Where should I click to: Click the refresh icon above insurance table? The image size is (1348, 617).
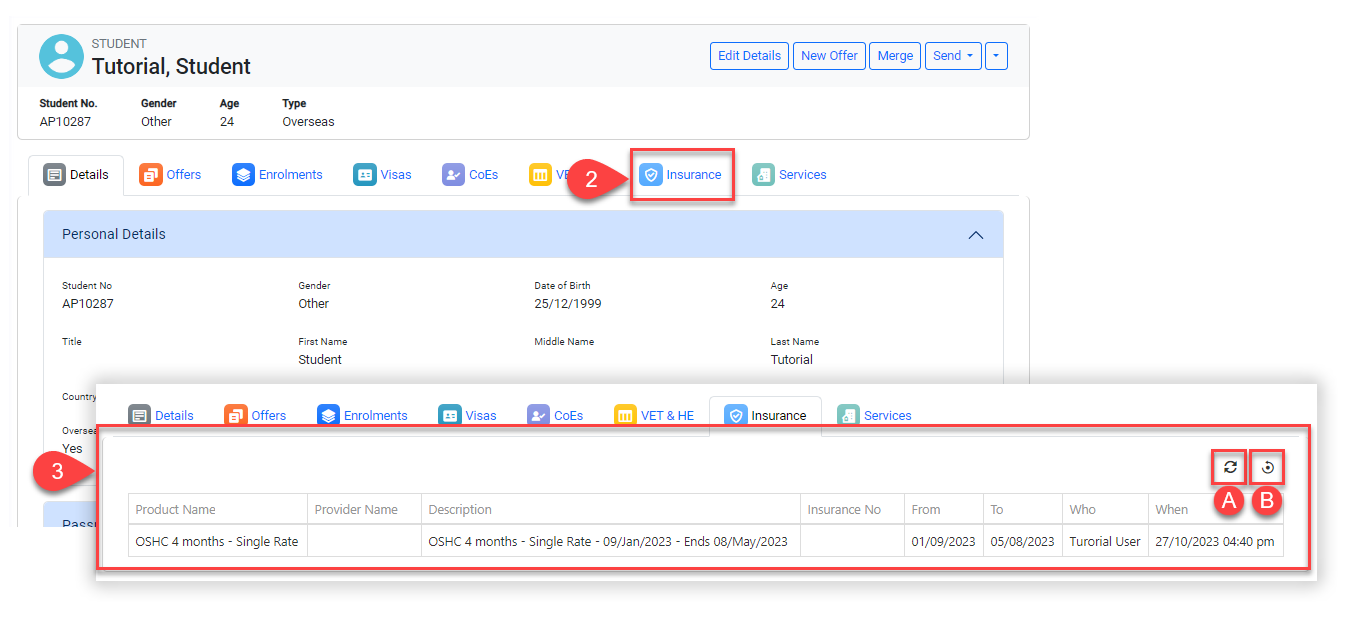[1230, 467]
